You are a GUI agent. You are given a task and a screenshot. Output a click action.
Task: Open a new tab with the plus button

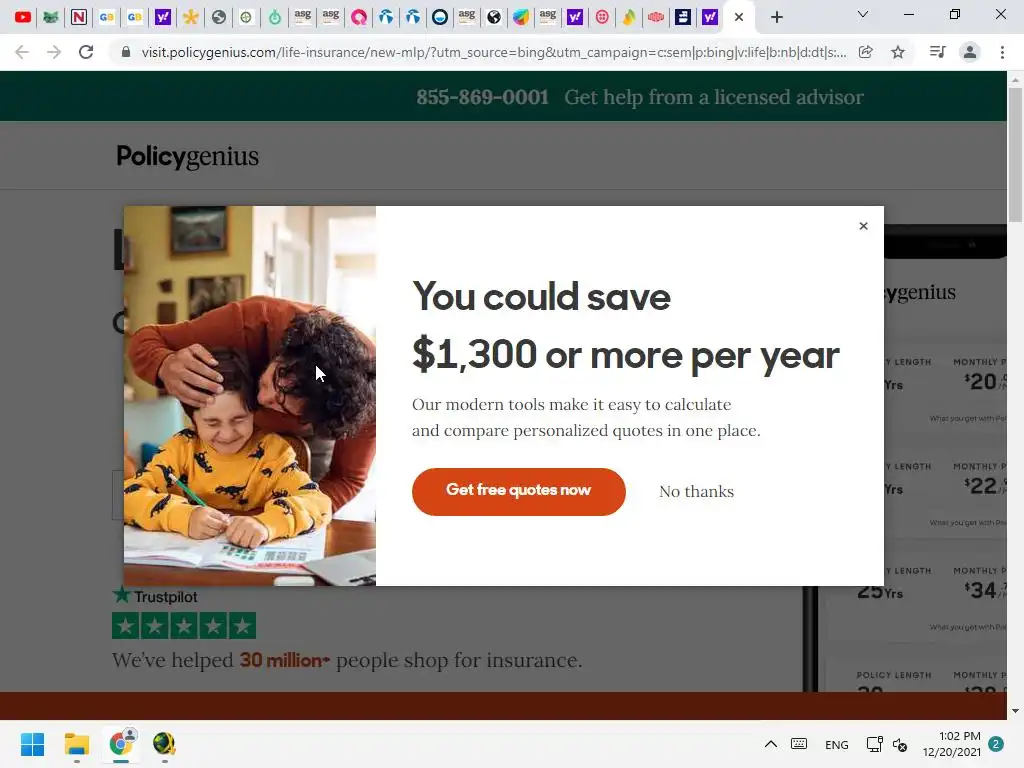click(776, 17)
